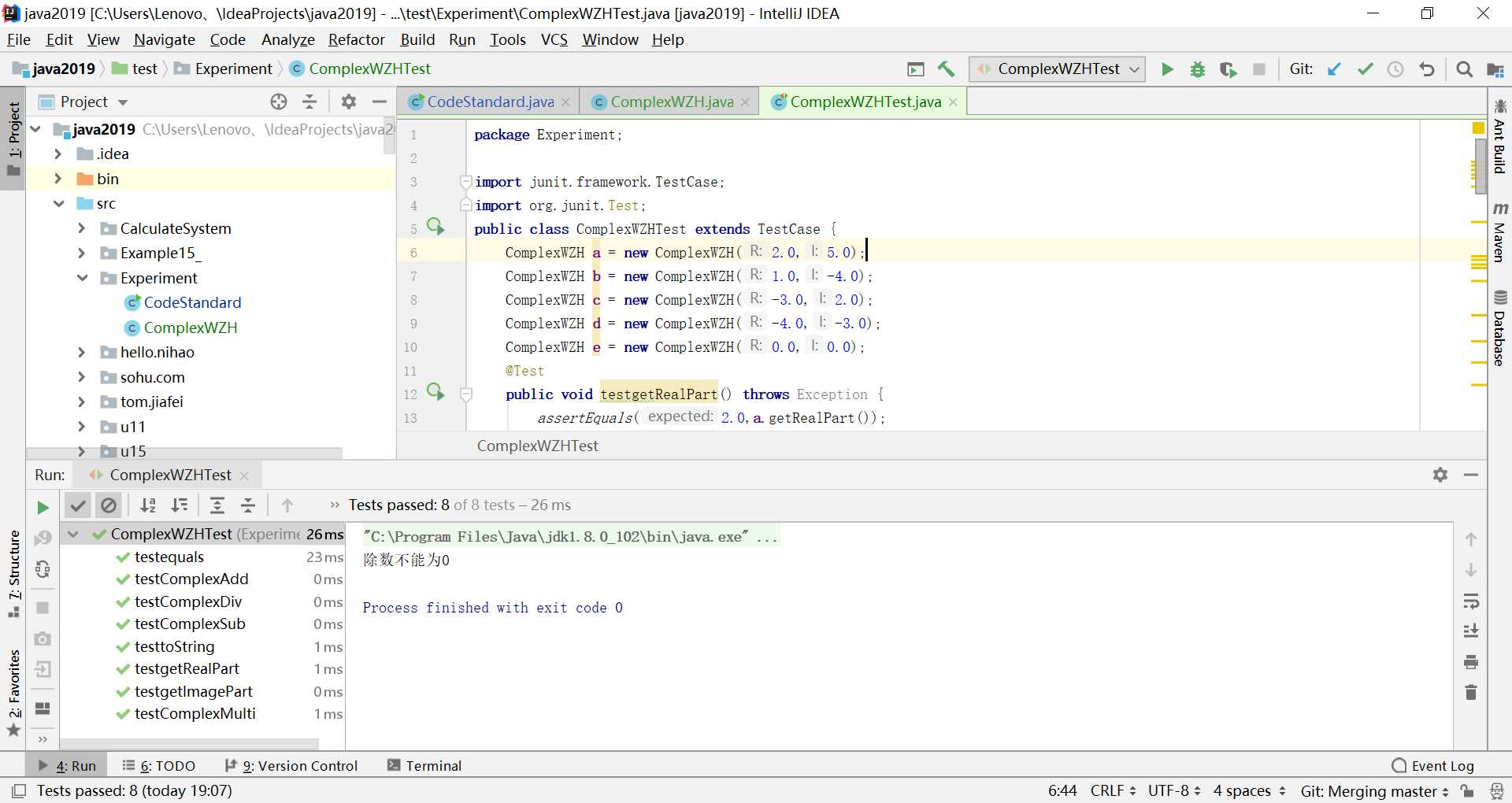Click the Debug bug icon in toolbar
Viewport: 1512px width, 803px height.
point(1198,69)
